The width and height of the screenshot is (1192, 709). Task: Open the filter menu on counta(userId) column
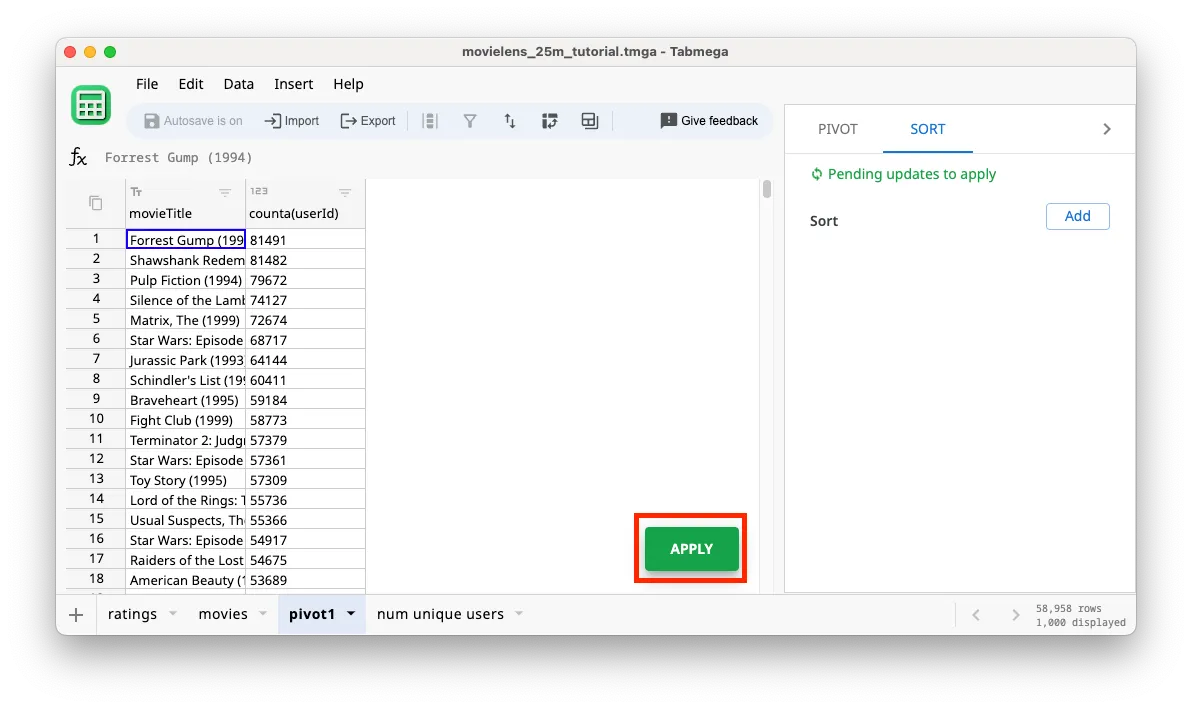(345, 192)
